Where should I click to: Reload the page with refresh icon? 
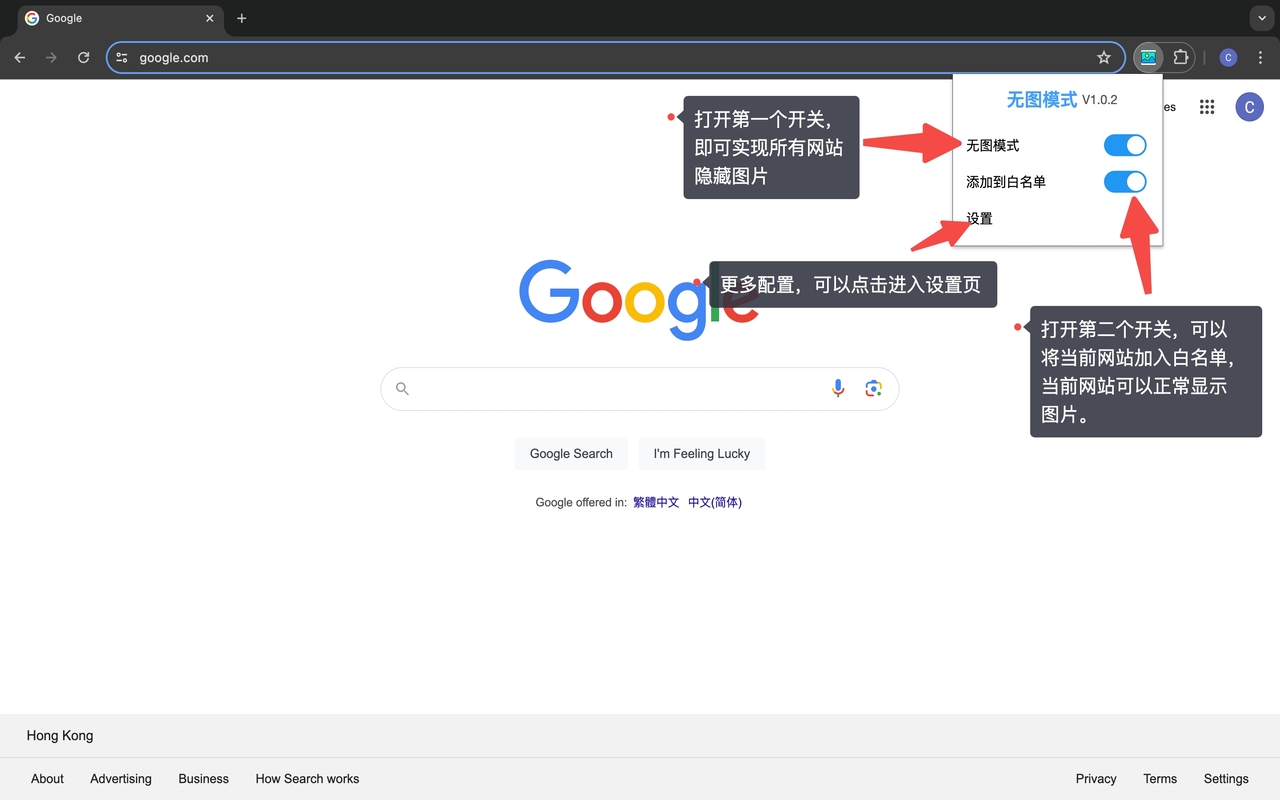point(84,58)
